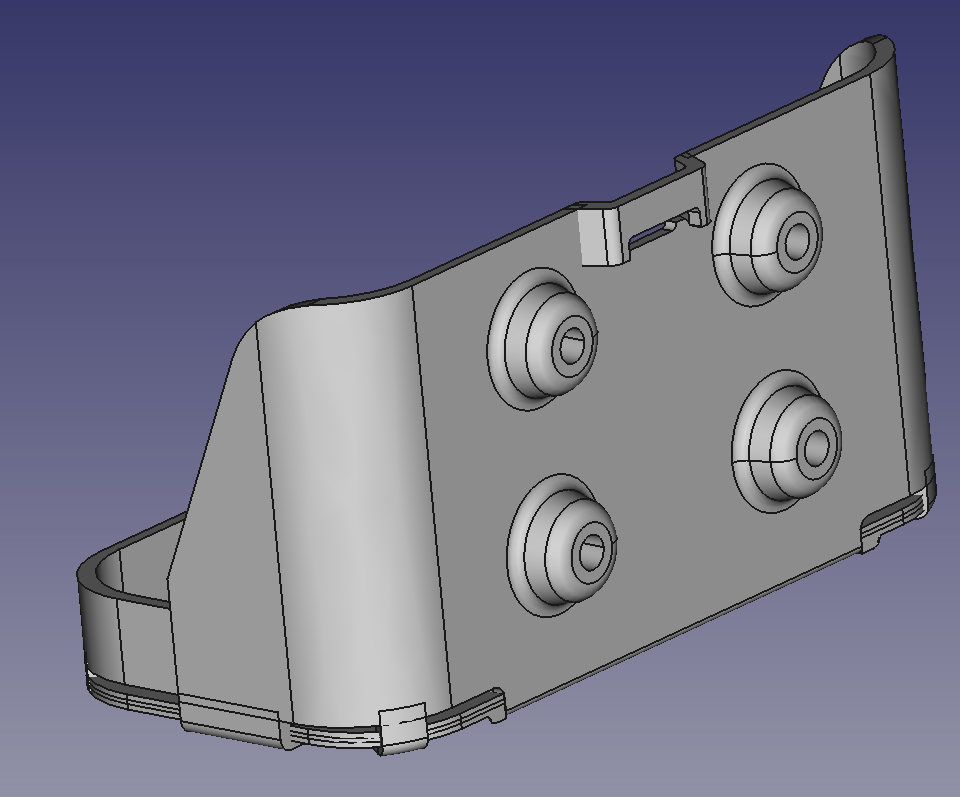
Task: Select the lower-left round boss on the plate
Action: (562, 545)
